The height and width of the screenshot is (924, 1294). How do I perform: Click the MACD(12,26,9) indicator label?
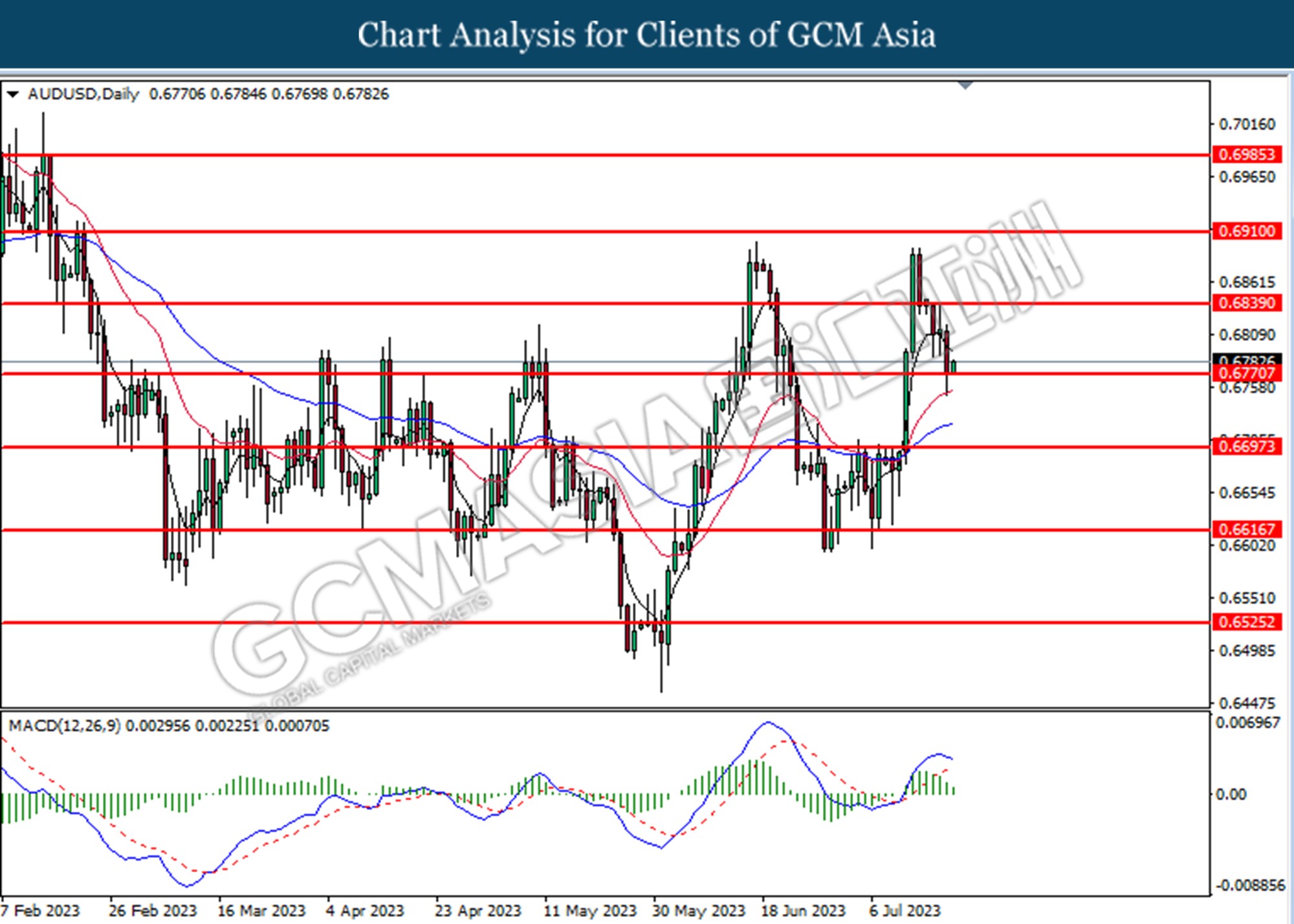(x=65, y=726)
